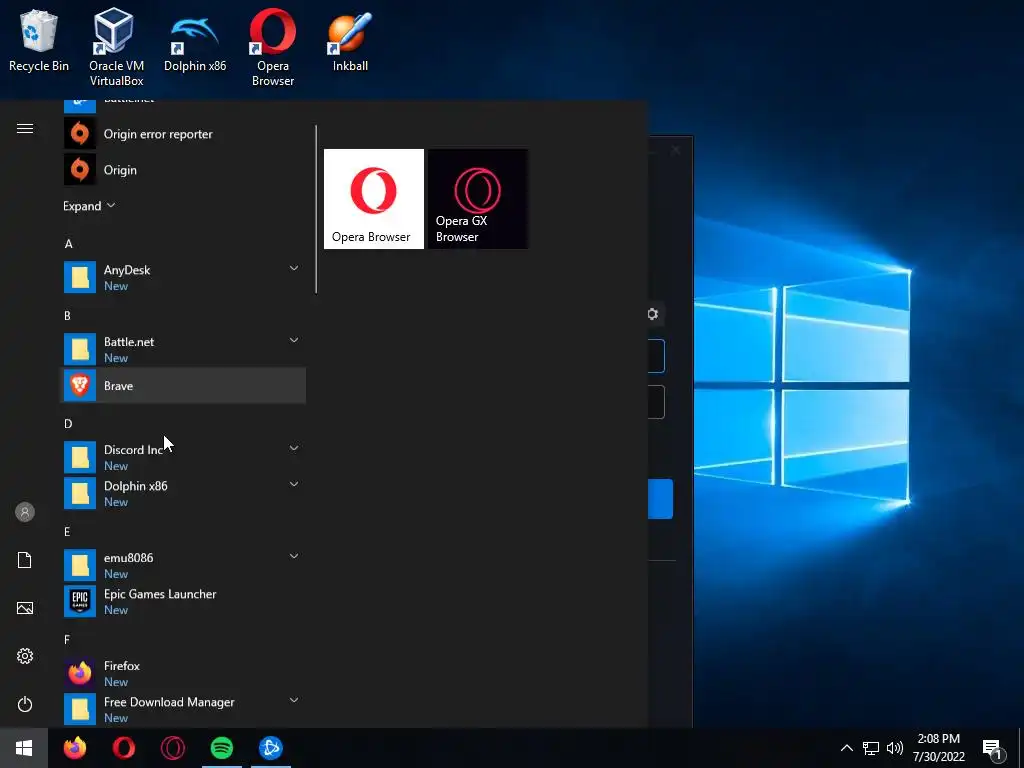Click the letter B section header
This screenshot has width=1024, height=768.
(67, 315)
